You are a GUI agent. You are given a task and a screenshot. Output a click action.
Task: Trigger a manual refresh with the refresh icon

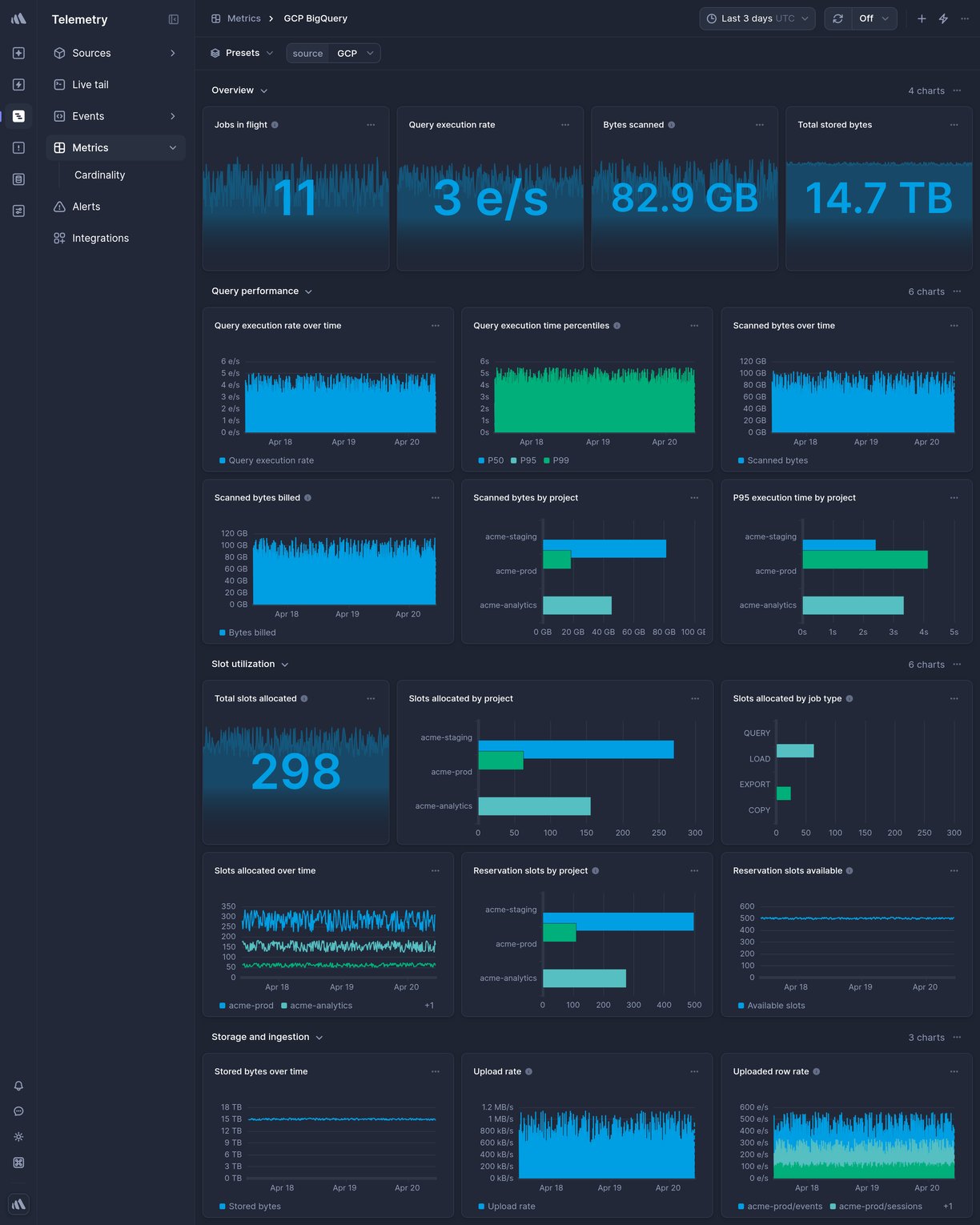point(838,18)
